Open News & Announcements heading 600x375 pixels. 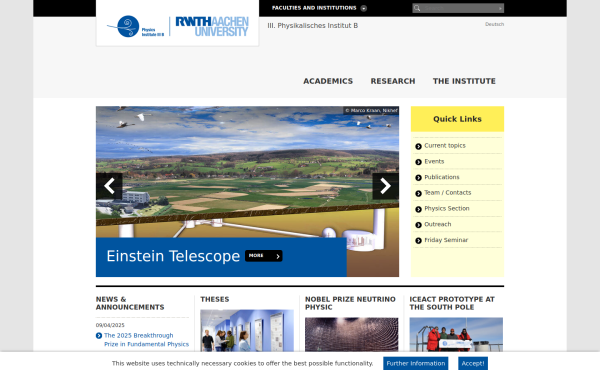point(130,303)
